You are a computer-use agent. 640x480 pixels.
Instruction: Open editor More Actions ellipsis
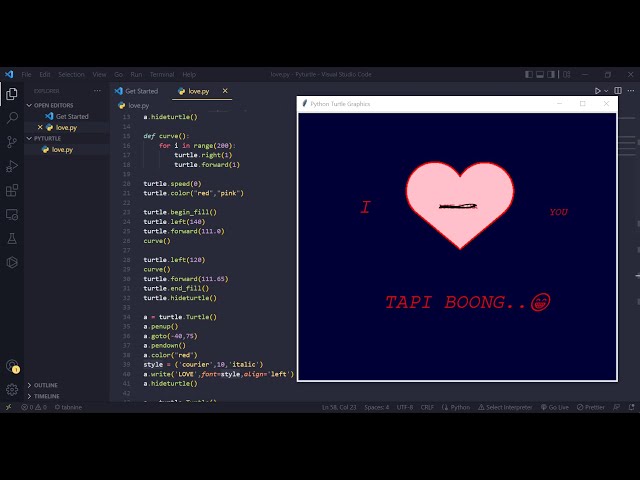(631, 91)
